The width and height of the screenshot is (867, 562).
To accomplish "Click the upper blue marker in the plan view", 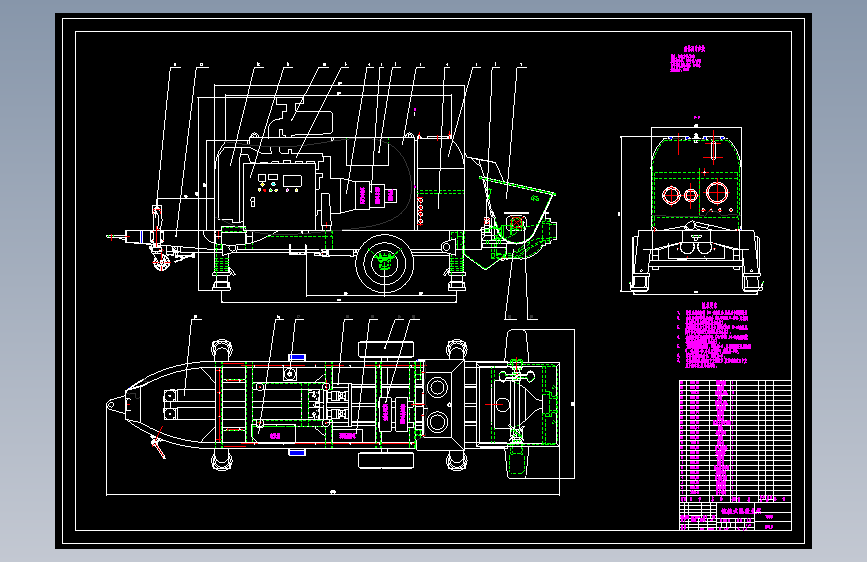I will [x=297, y=357].
